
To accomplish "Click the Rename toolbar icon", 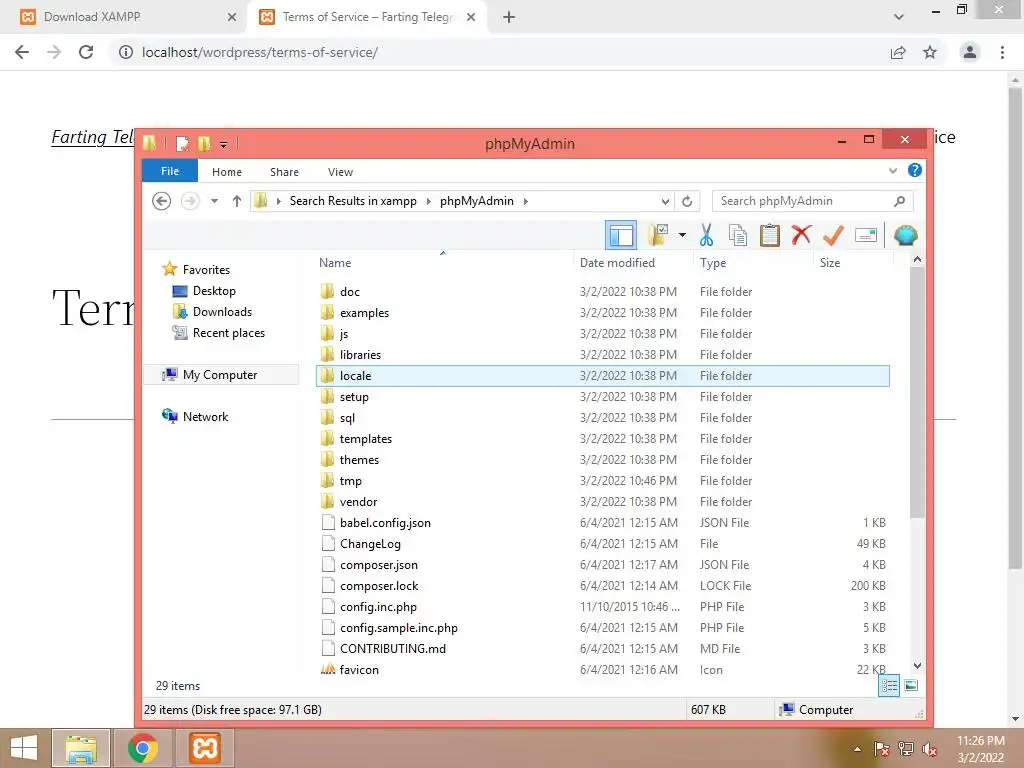I will [865, 235].
